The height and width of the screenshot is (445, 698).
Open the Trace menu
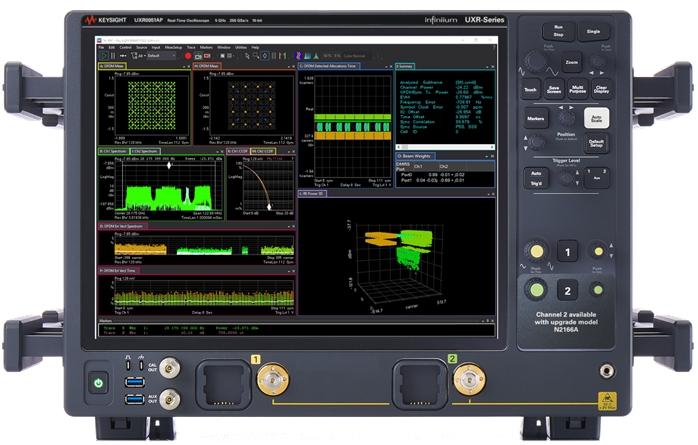point(191,47)
